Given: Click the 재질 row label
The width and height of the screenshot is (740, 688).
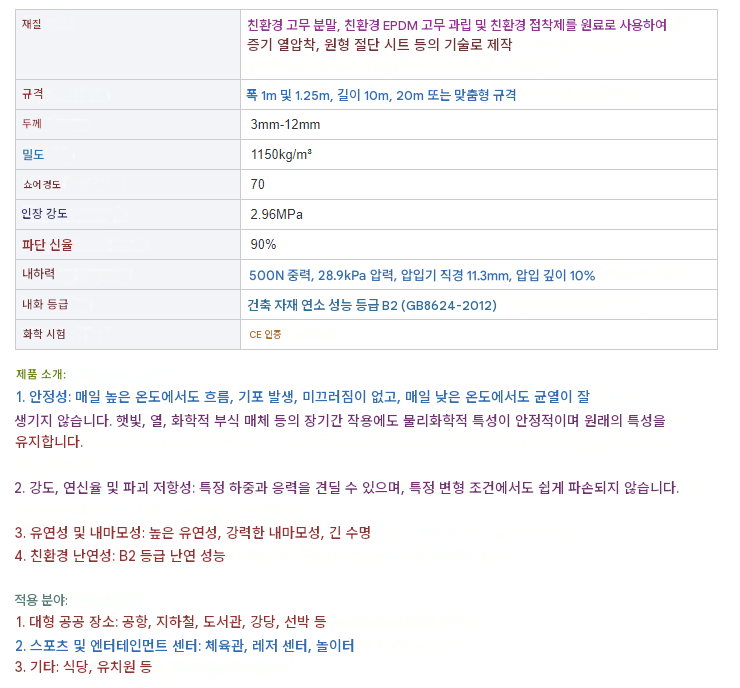Looking at the screenshot, I should (32, 24).
